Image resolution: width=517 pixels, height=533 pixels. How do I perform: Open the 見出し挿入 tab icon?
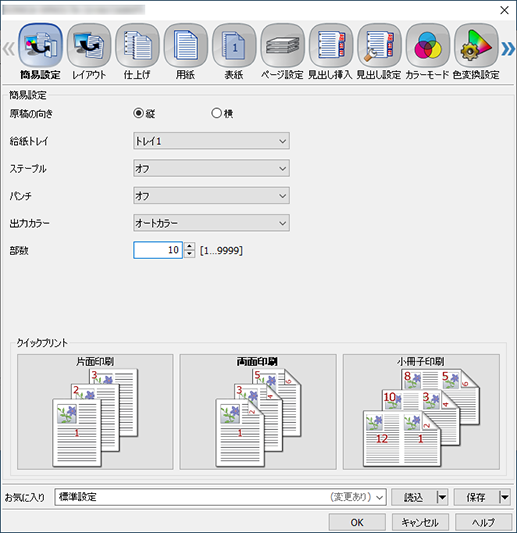[331, 45]
